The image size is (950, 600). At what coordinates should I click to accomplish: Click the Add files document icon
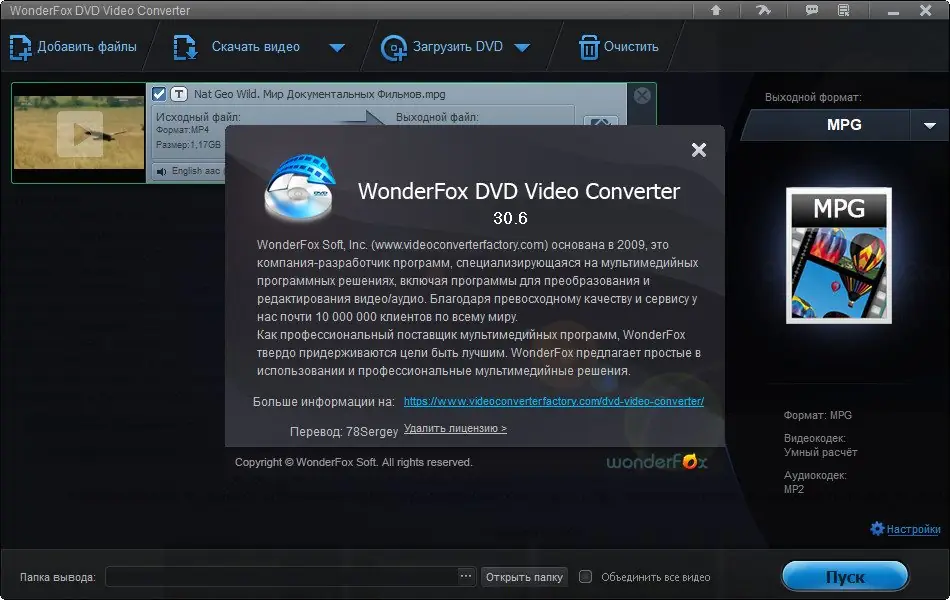tap(20, 47)
